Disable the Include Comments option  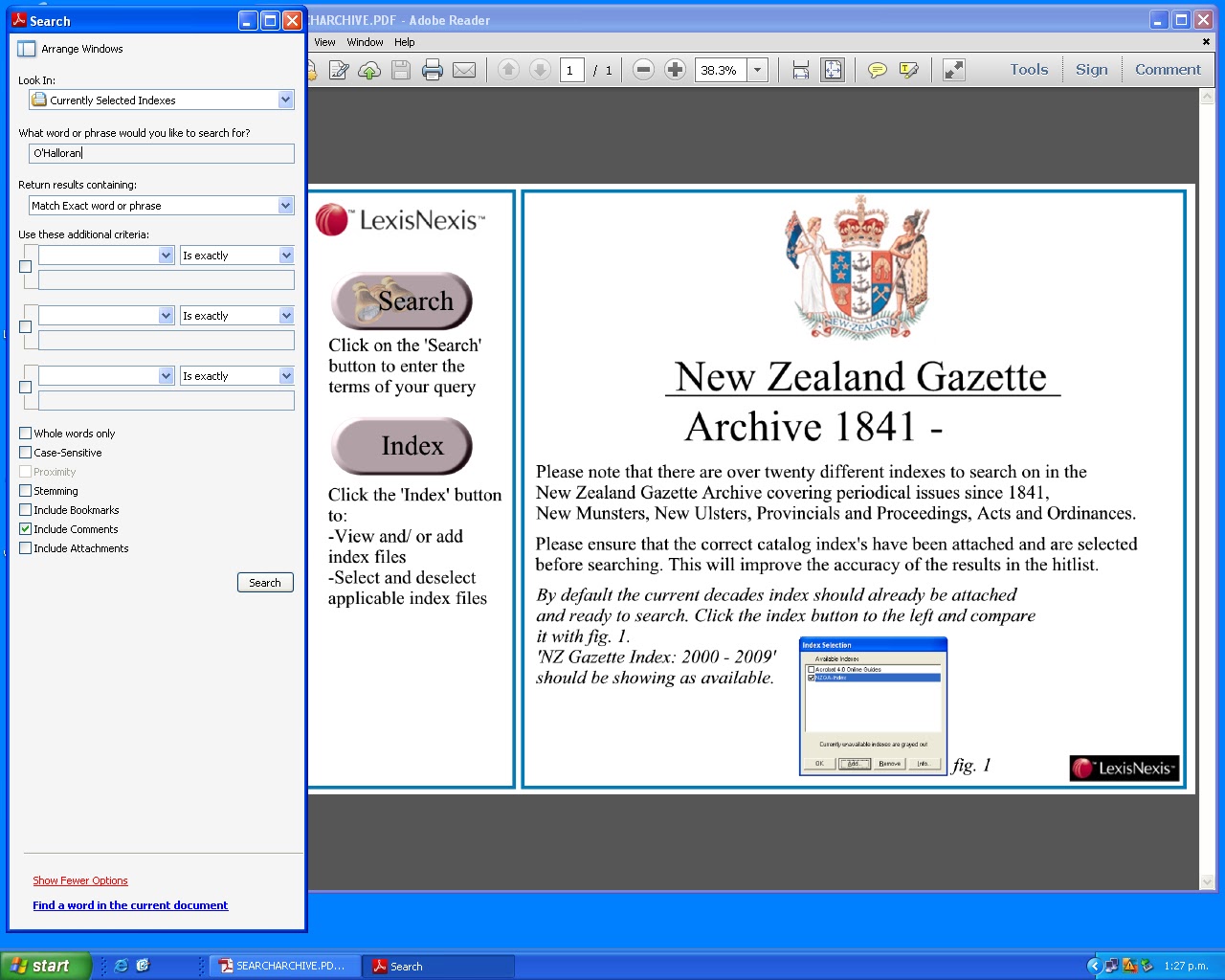coord(25,528)
